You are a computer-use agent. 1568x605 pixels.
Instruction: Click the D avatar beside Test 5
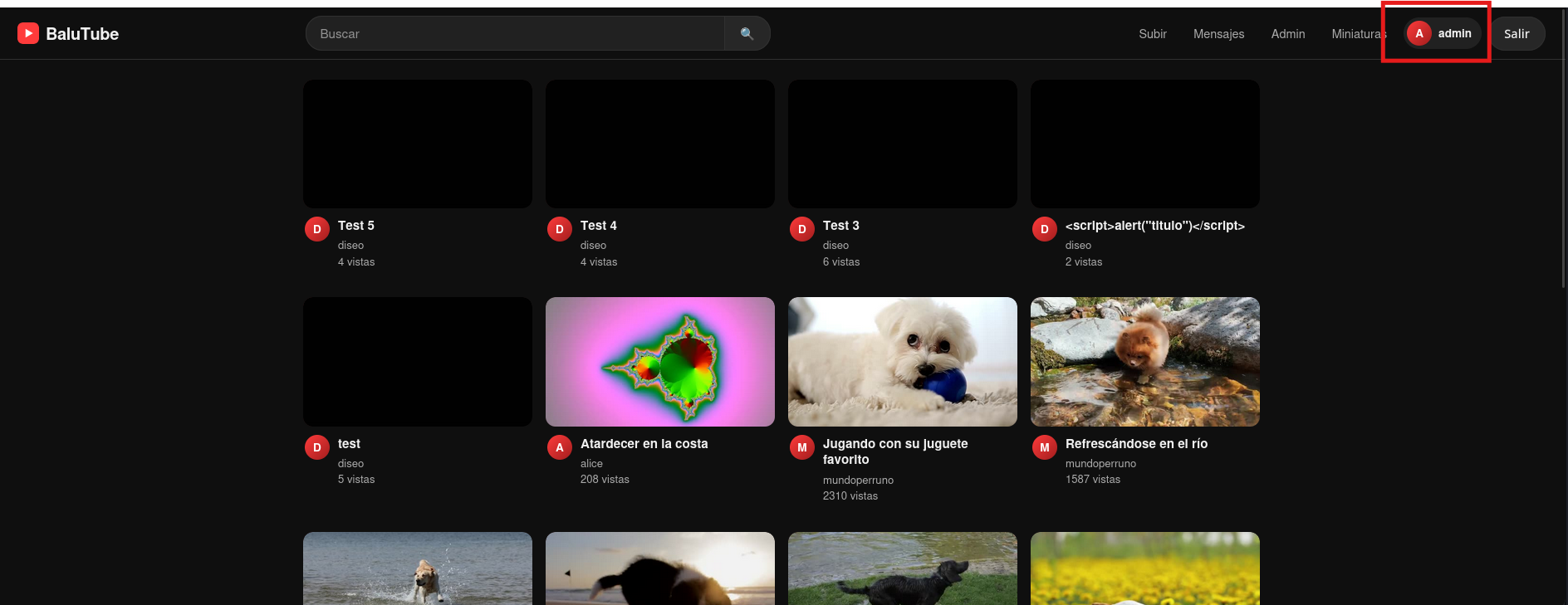tap(317, 229)
